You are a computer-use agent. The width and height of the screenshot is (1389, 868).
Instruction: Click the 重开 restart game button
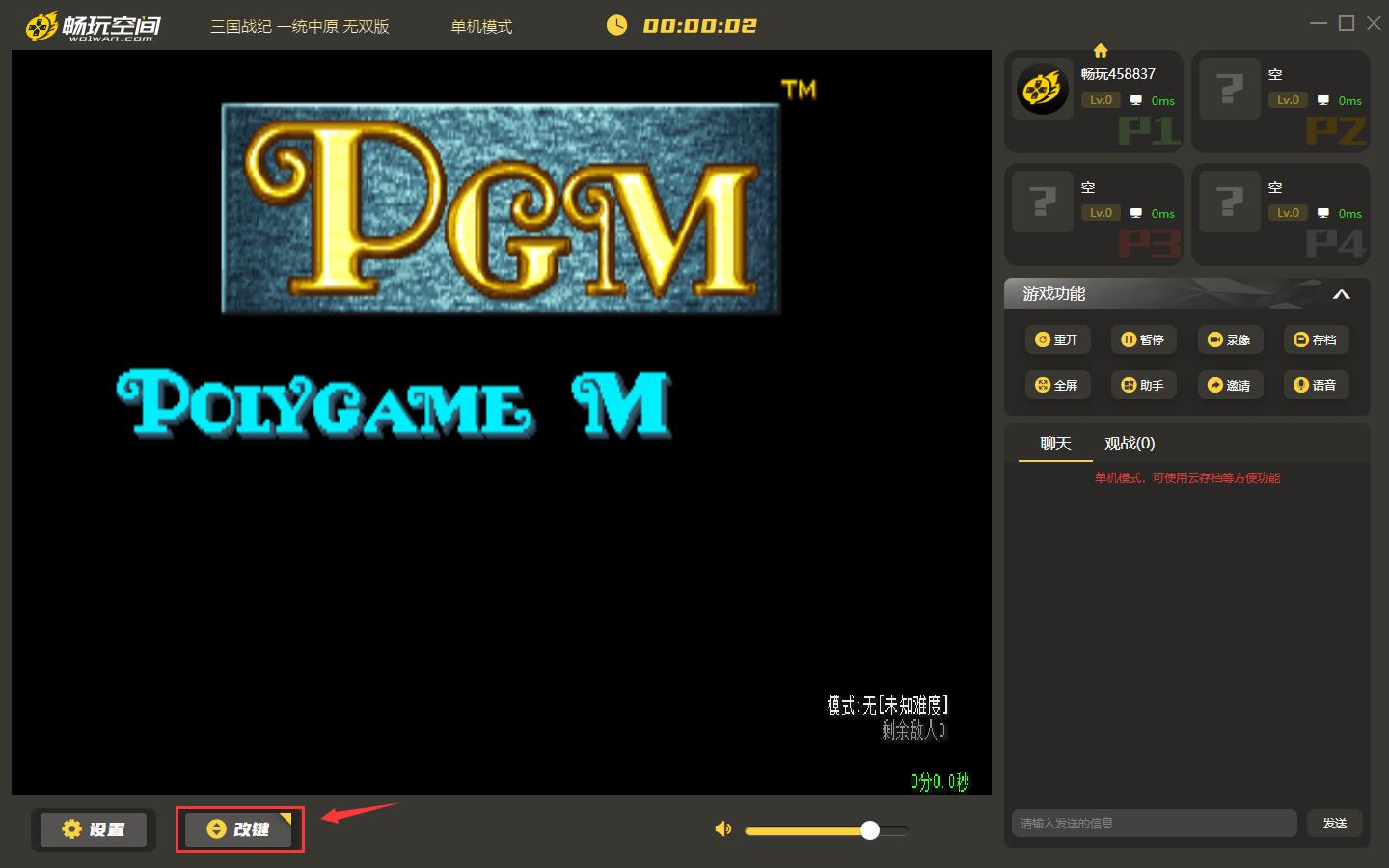1057,339
